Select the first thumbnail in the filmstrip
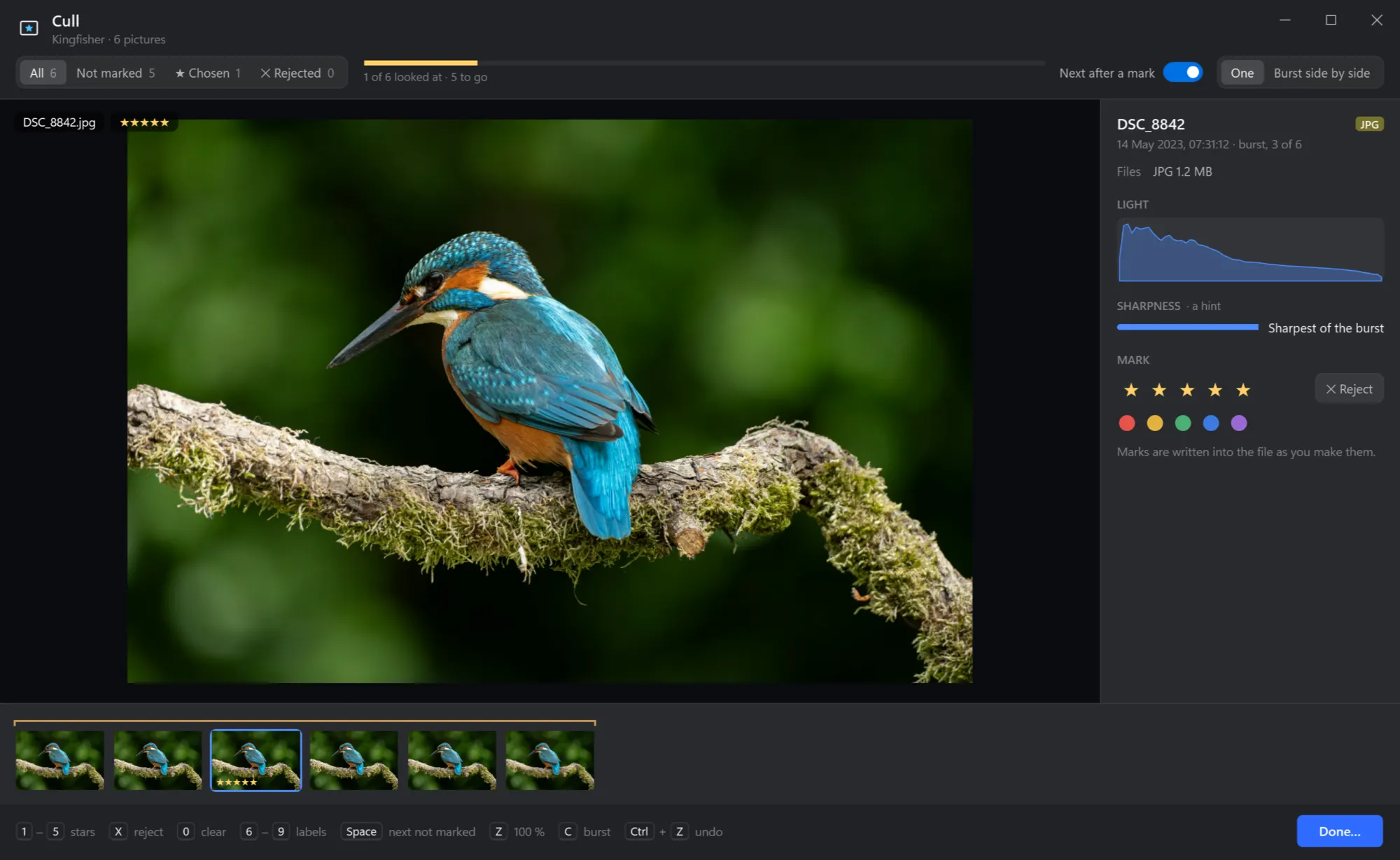The width and height of the screenshot is (1400, 860). [60, 761]
